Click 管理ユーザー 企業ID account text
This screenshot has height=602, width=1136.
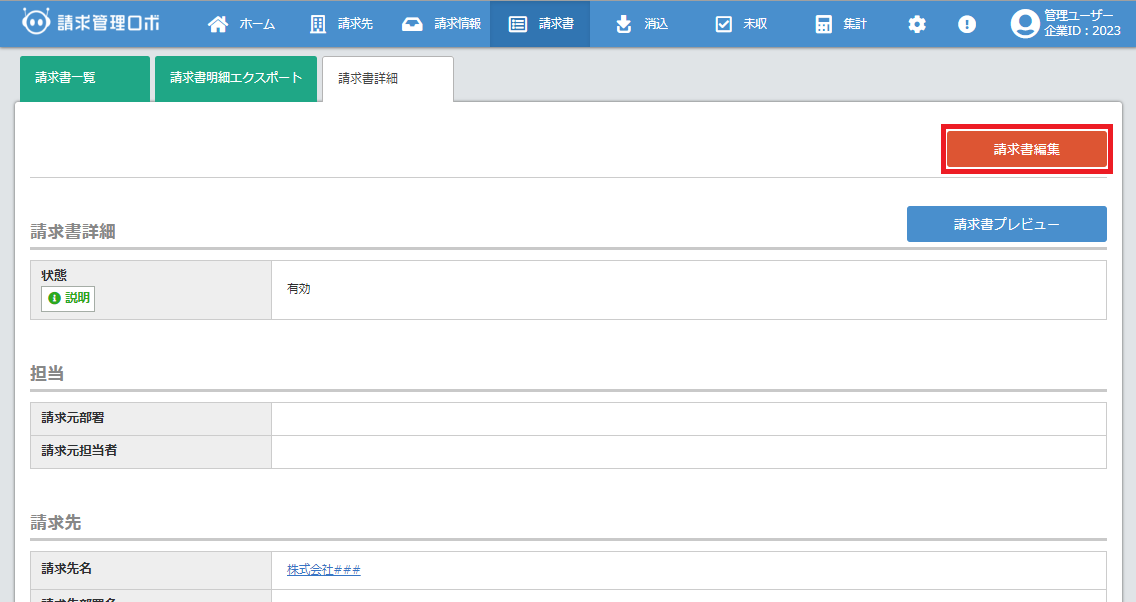tap(1083, 23)
